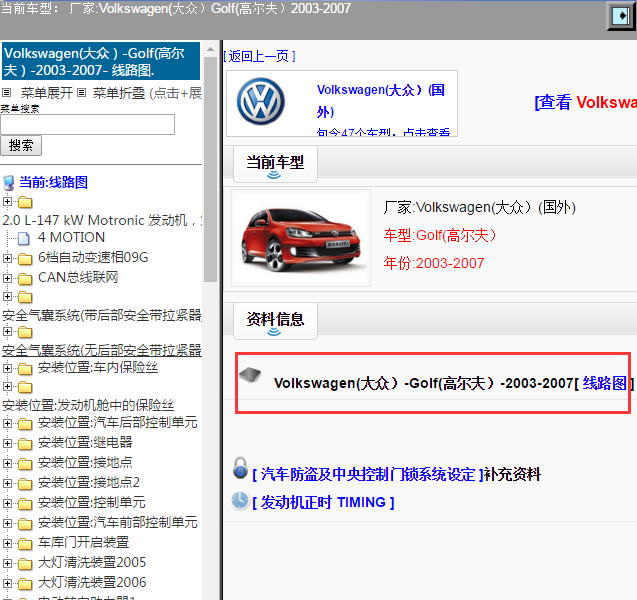The image size is (637, 600).
Task: Click 车型:Golf(高尔夫) red text
Action: pyautogui.click(x=440, y=235)
